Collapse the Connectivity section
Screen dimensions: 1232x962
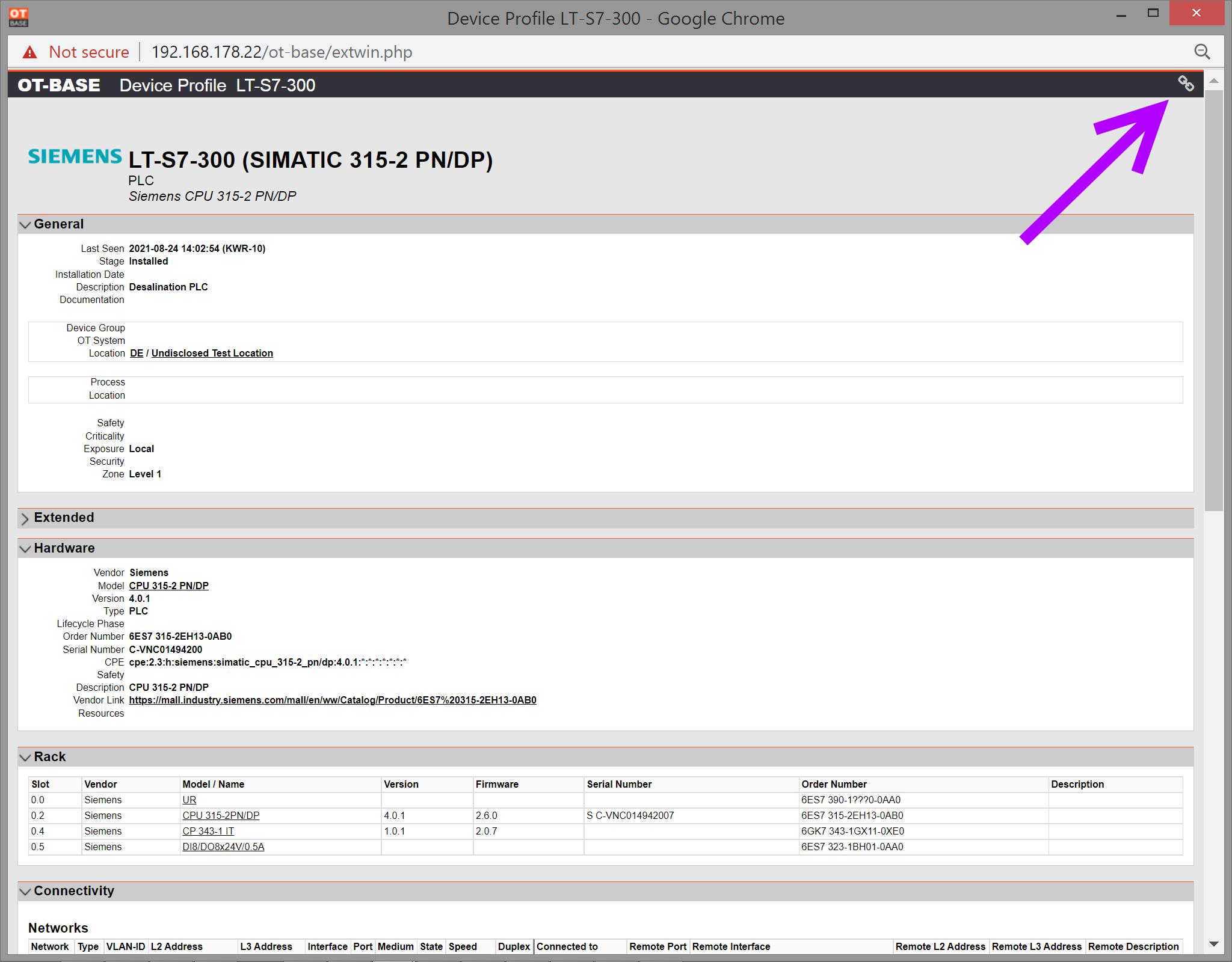[25, 892]
